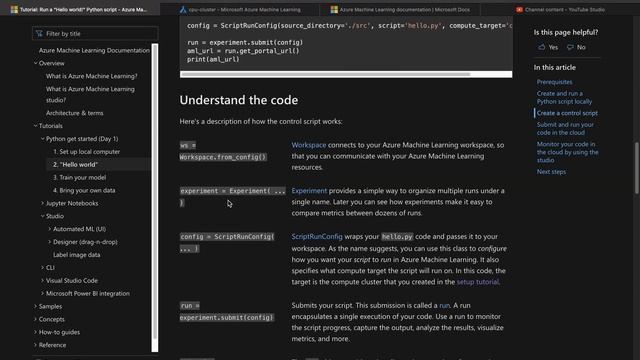Click the ScriptRunConfig link

click(x=317, y=236)
